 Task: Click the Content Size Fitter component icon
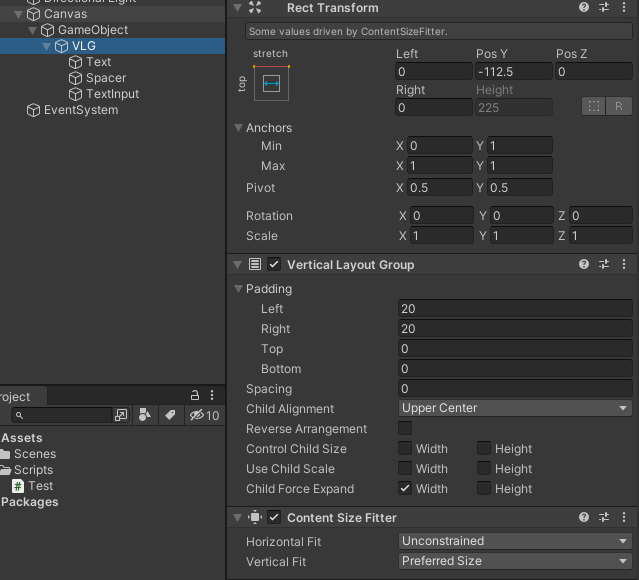(255, 517)
